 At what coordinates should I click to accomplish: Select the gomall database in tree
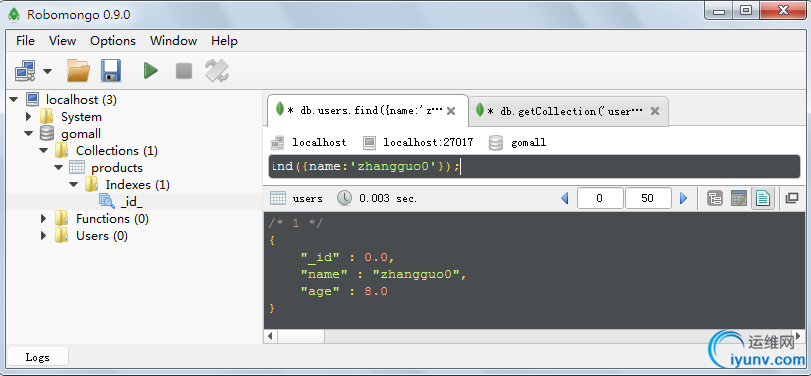[81, 133]
